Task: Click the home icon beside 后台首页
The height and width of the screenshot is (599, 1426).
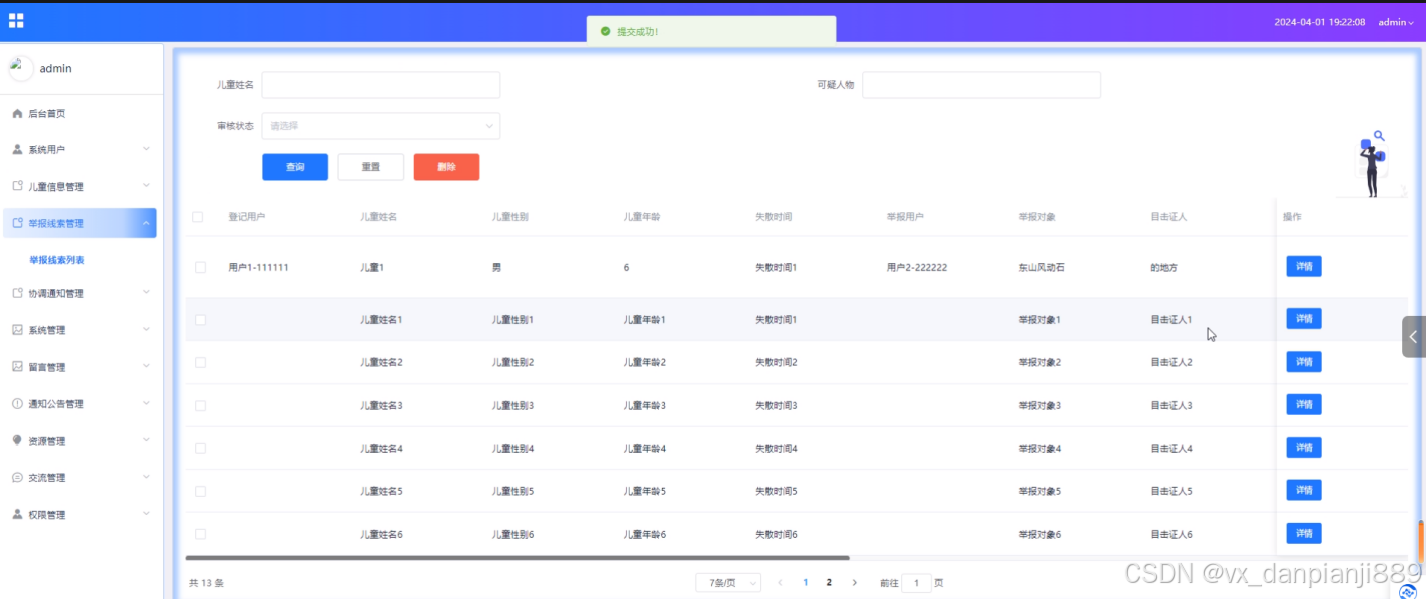Action: (x=17, y=114)
